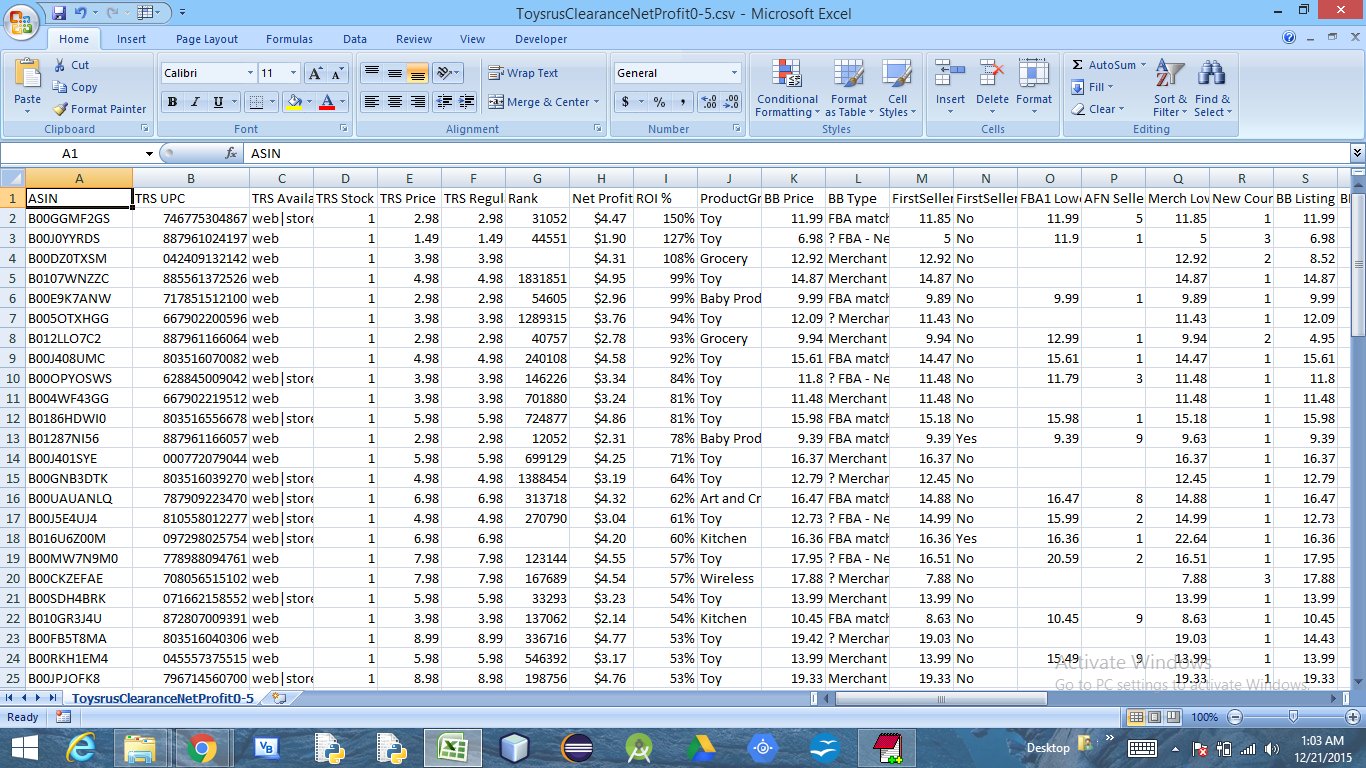
Task: Open the Insert Function dialog
Action: 231,153
